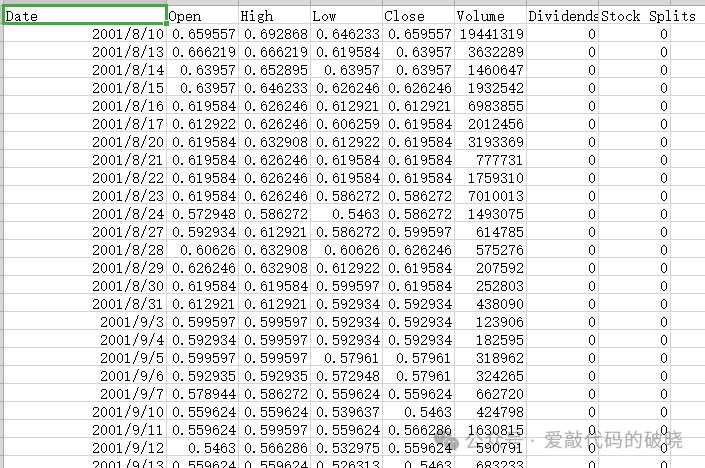Select the Date header cell
705x468 pixels.
point(85,16)
